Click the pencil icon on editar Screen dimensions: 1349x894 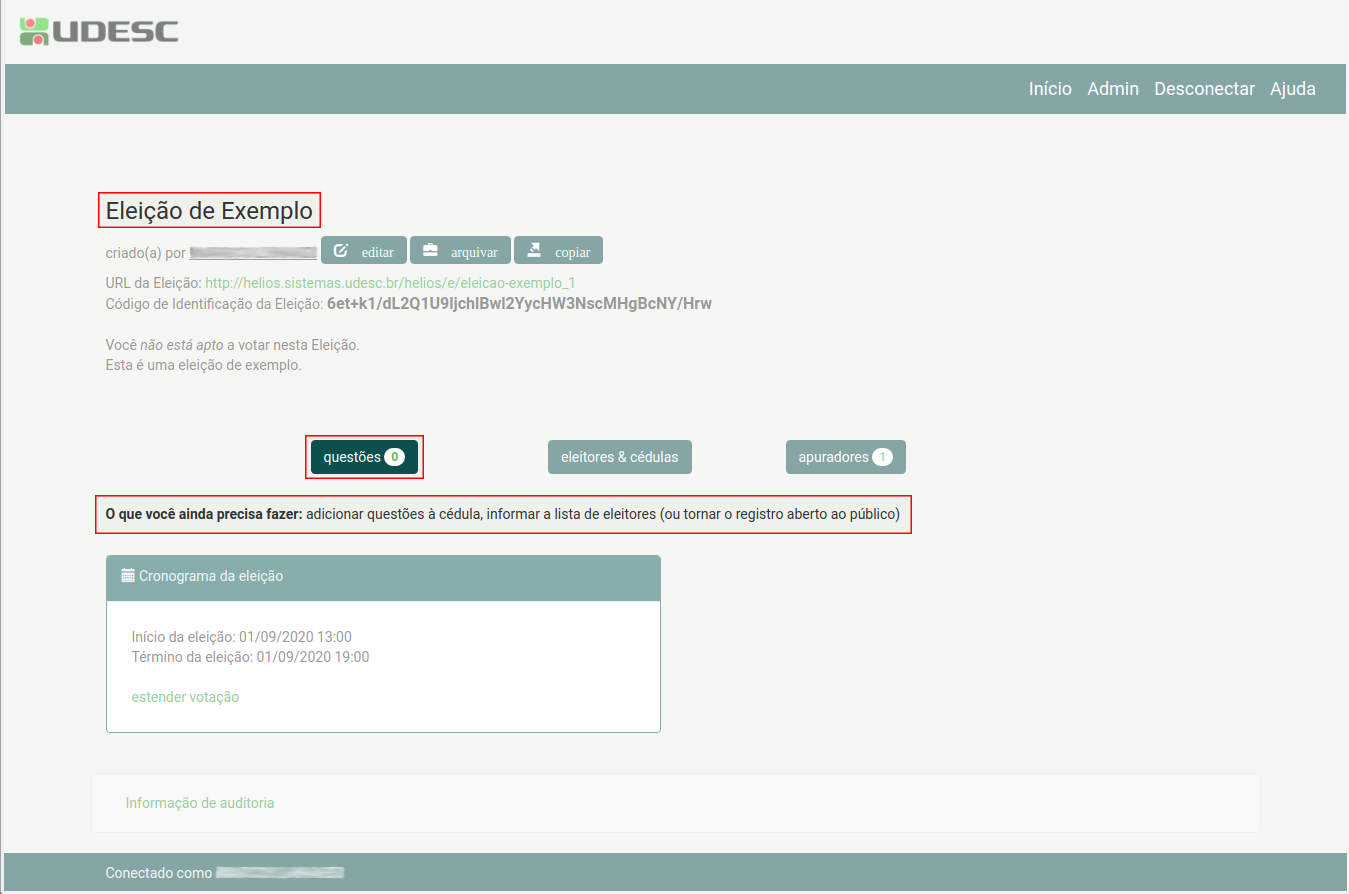340,250
